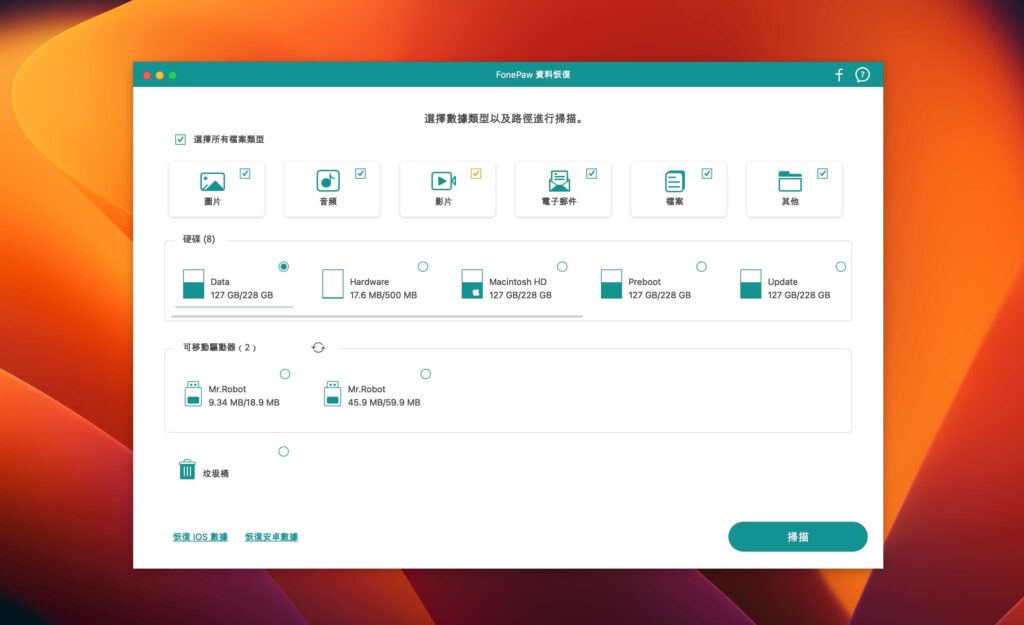Select the Macintosh HD radio button
Image resolution: width=1024 pixels, height=625 pixels.
coord(562,267)
